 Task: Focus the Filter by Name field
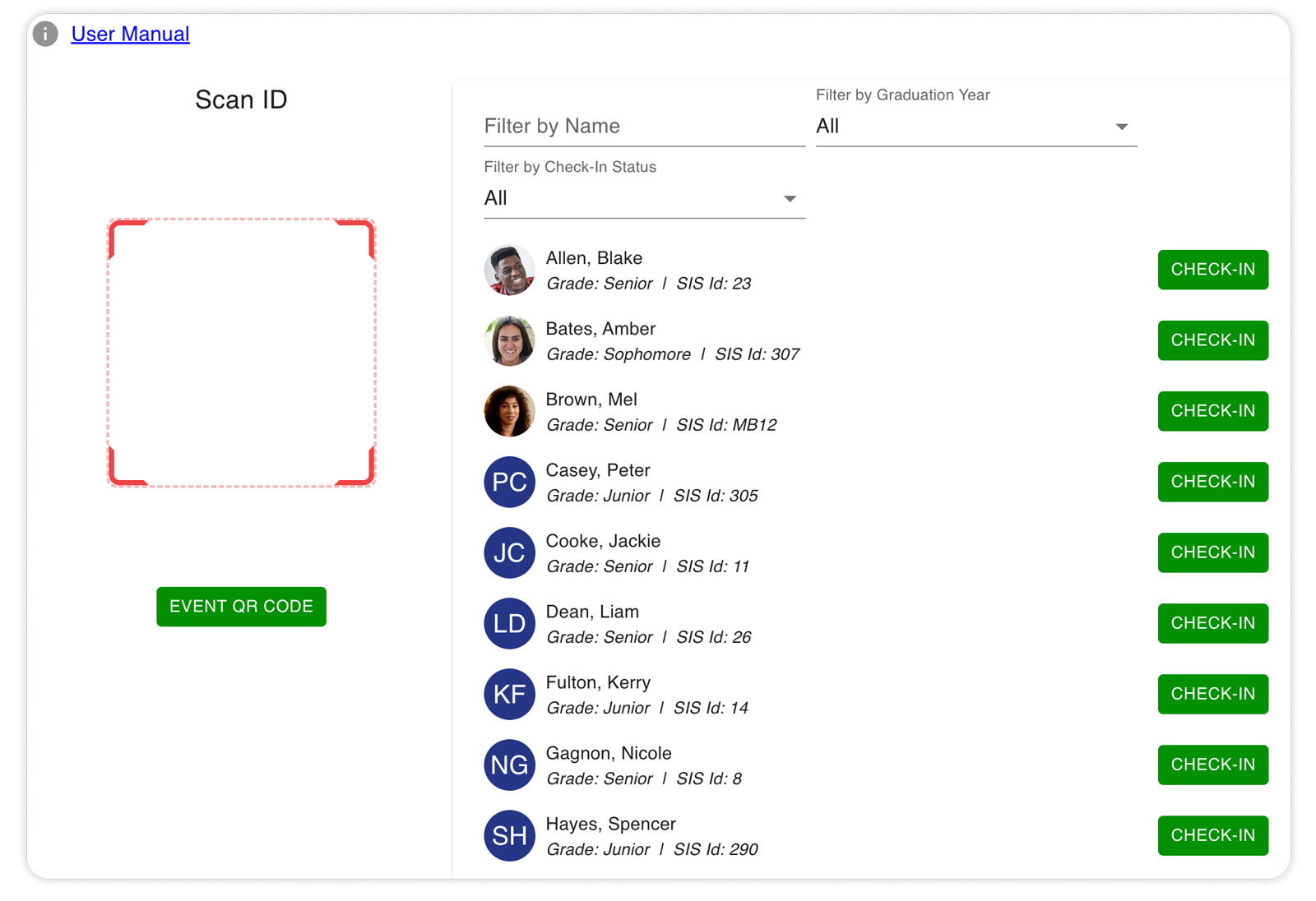pos(644,127)
